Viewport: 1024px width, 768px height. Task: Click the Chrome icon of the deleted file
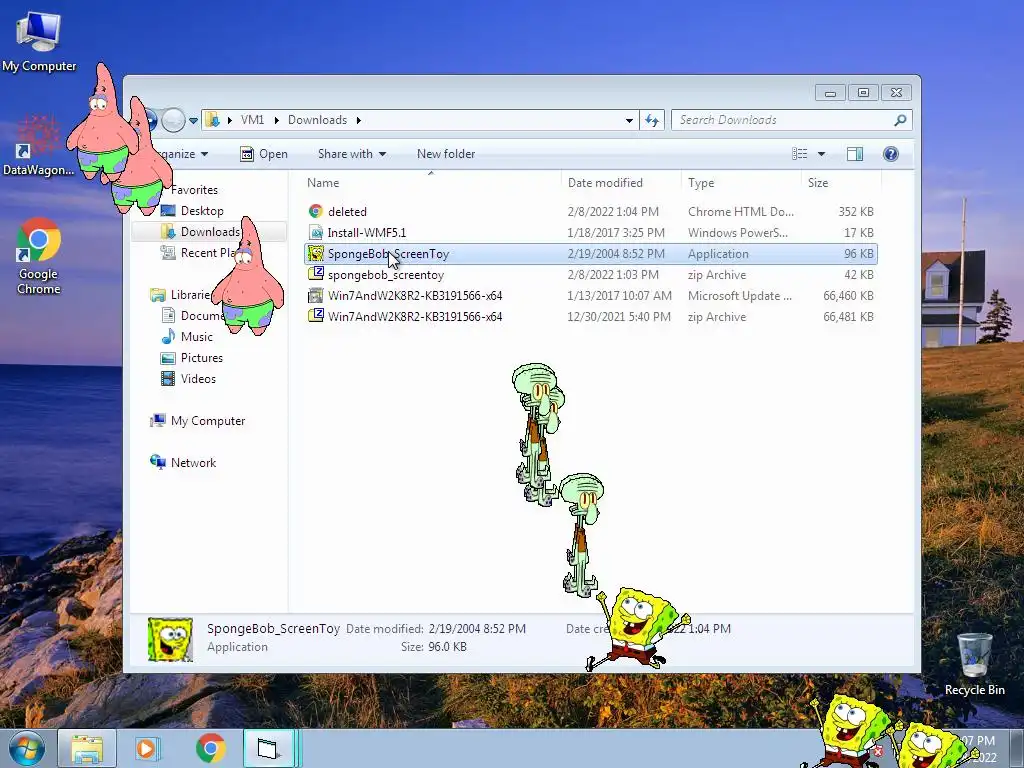(x=315, y=212)
